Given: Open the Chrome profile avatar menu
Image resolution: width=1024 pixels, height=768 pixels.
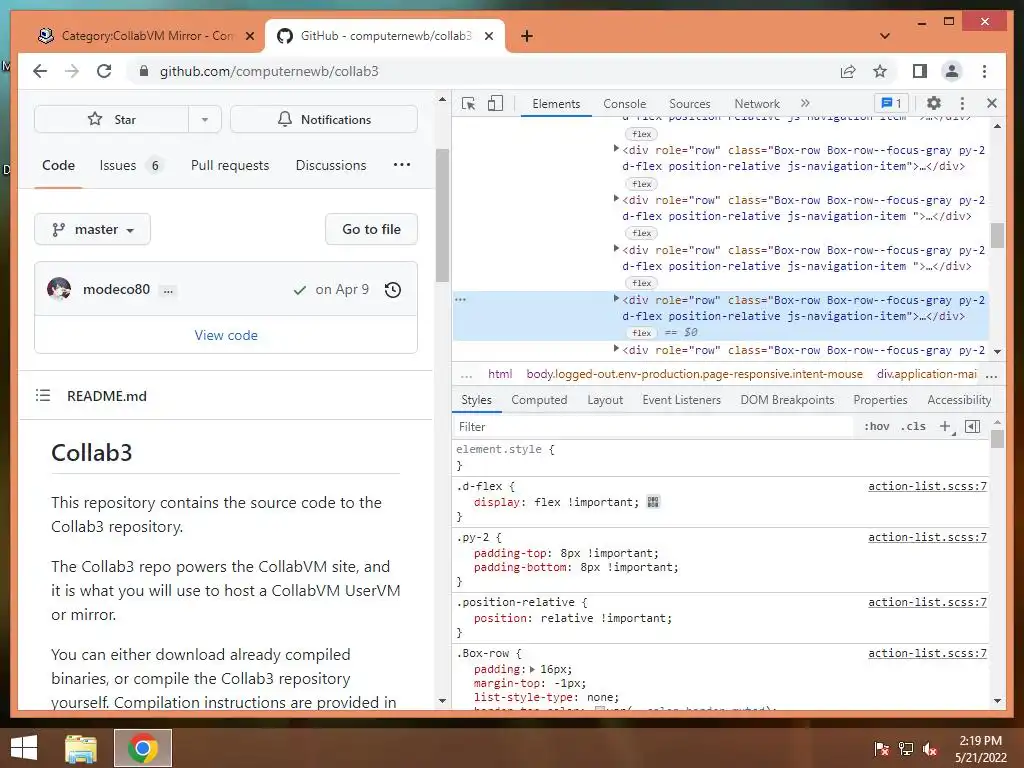Looking at the screenshot, I should pos(952,71).
